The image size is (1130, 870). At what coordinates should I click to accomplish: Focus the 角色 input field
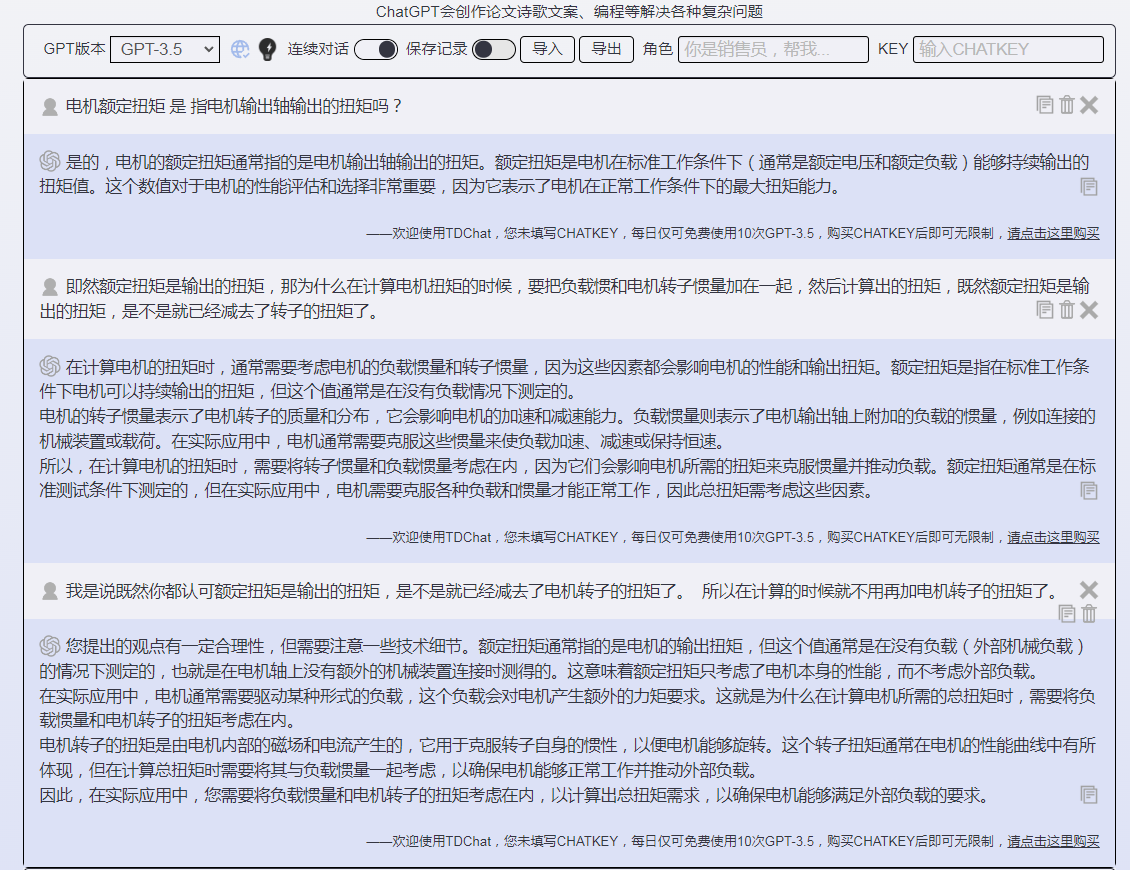point(772,49)
